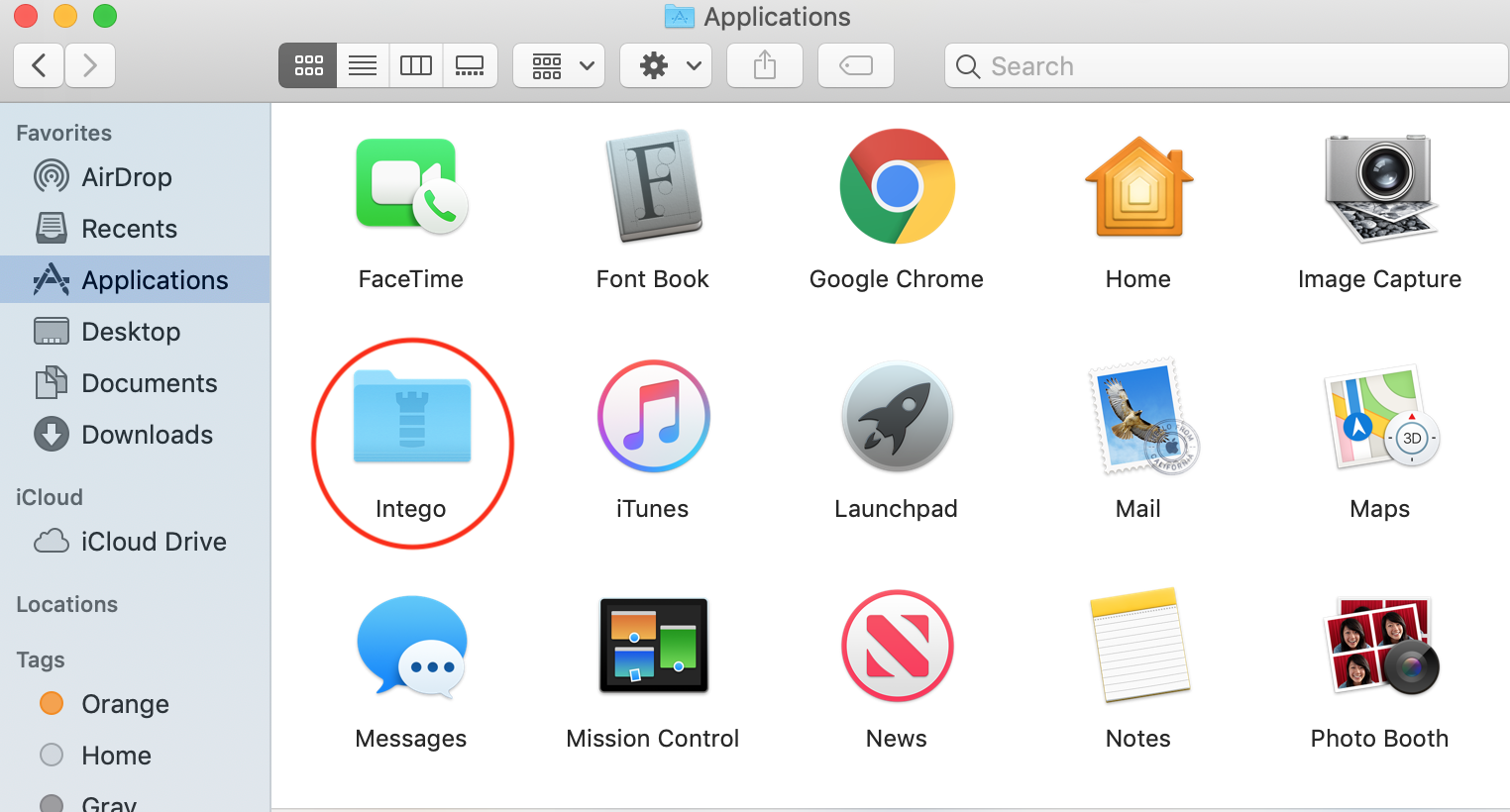Go back with the left chevron button
The width and height of the screenshot is (1510, 812).
pyautogui.click(x=39, y=65)
